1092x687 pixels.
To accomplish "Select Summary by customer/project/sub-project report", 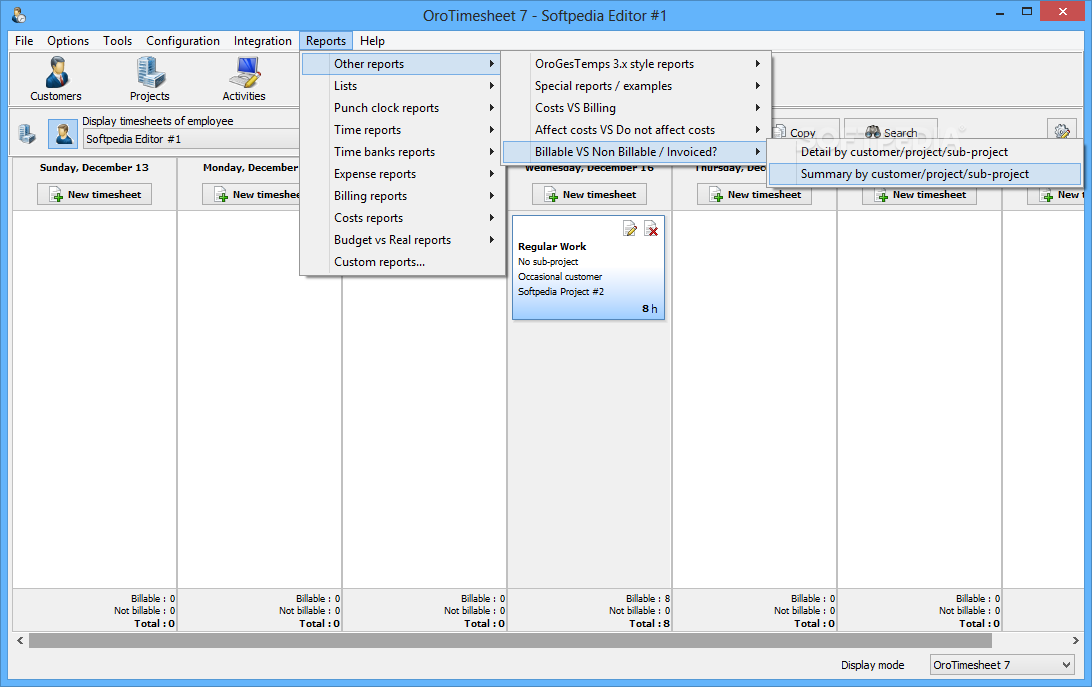I will [925, 174].
